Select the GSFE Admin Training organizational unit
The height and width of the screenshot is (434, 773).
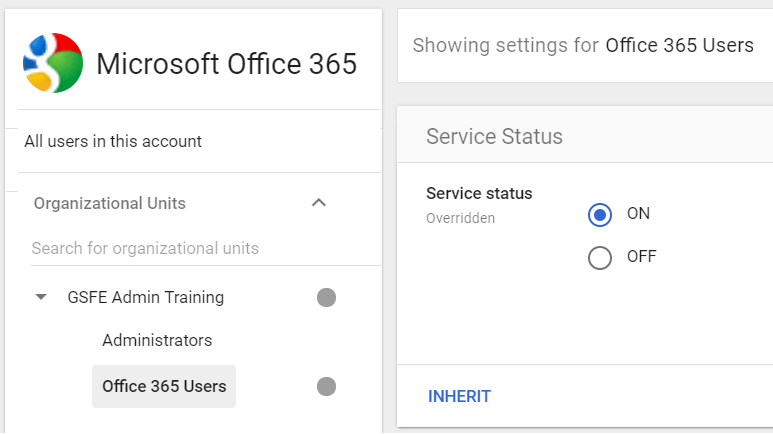tap(146, 297)
